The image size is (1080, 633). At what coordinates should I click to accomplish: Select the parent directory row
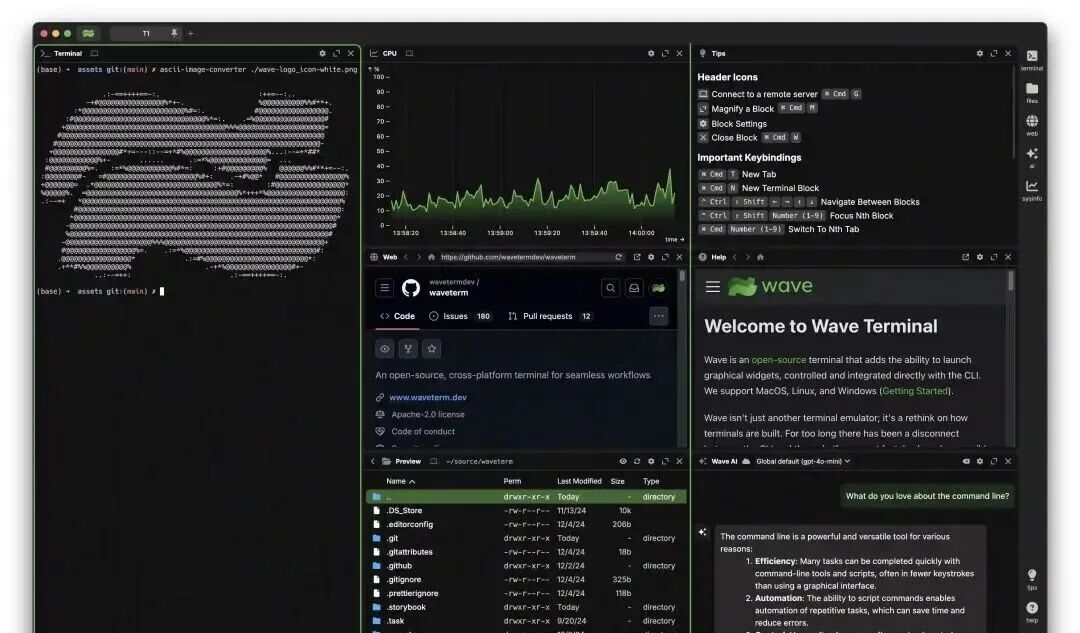pos(526,497)
